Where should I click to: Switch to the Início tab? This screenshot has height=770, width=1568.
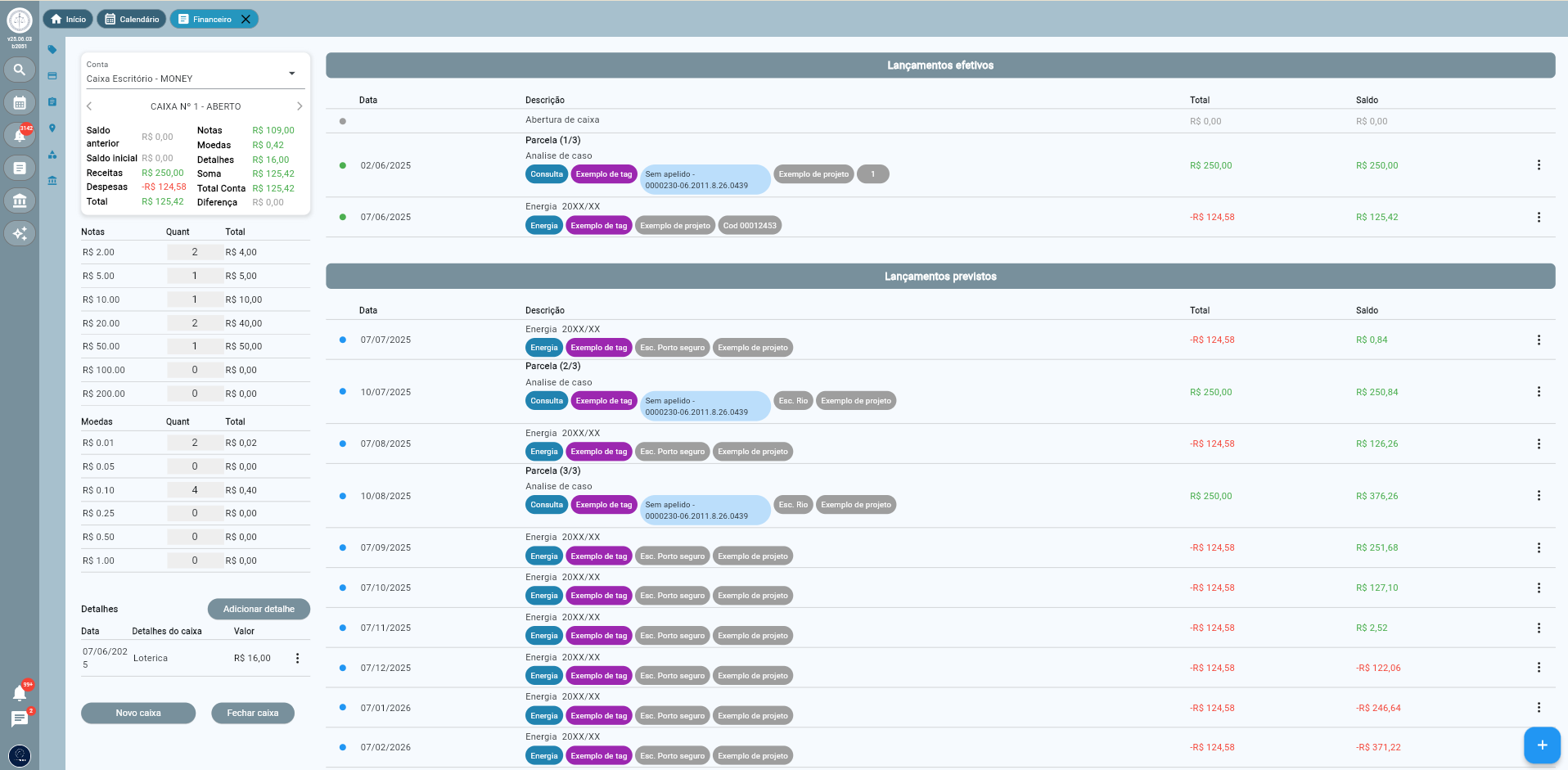coord(68,19)
